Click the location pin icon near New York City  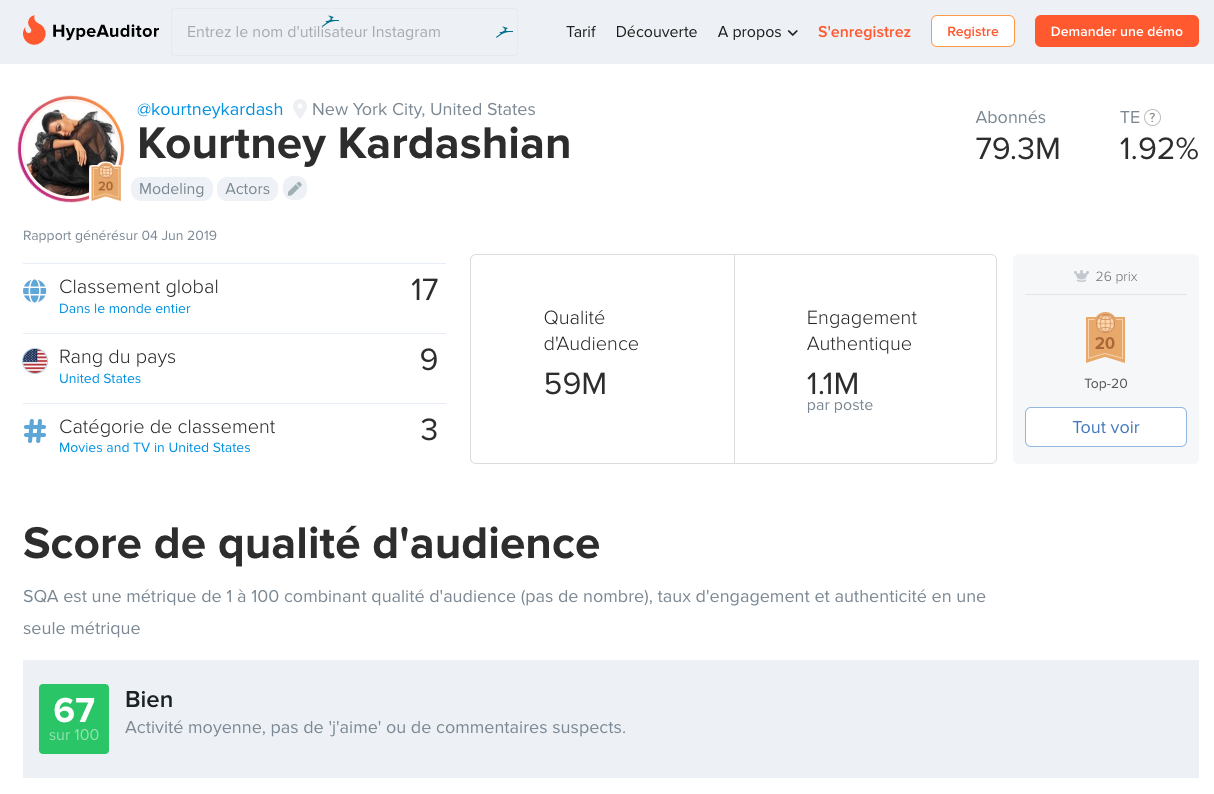click(x=300, y=109)
